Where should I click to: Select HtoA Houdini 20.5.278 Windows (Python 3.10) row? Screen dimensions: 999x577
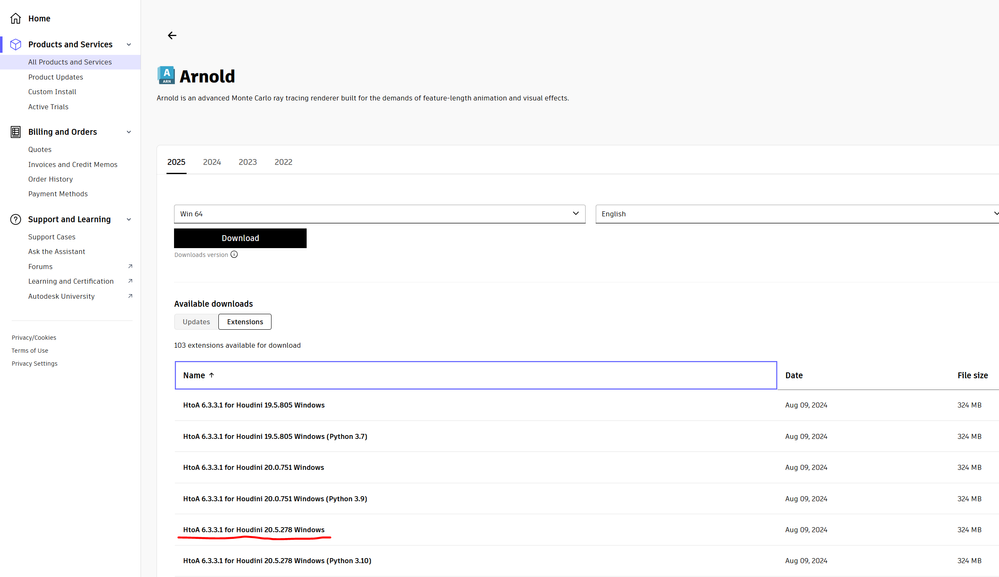coord(277,561)
